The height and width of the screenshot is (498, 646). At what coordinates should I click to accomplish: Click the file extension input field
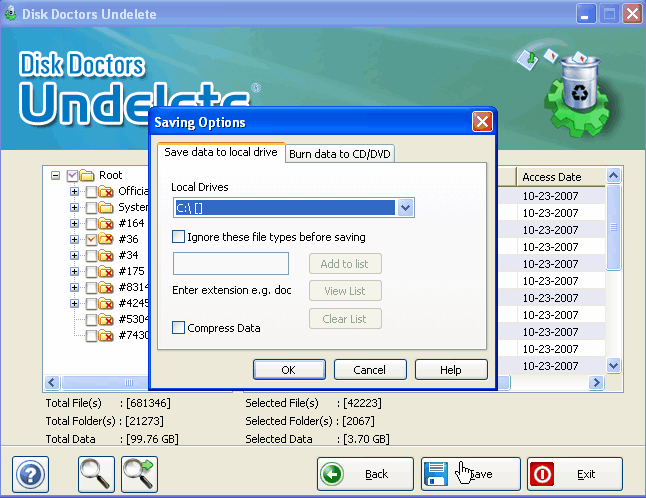(x=231, y=264)
